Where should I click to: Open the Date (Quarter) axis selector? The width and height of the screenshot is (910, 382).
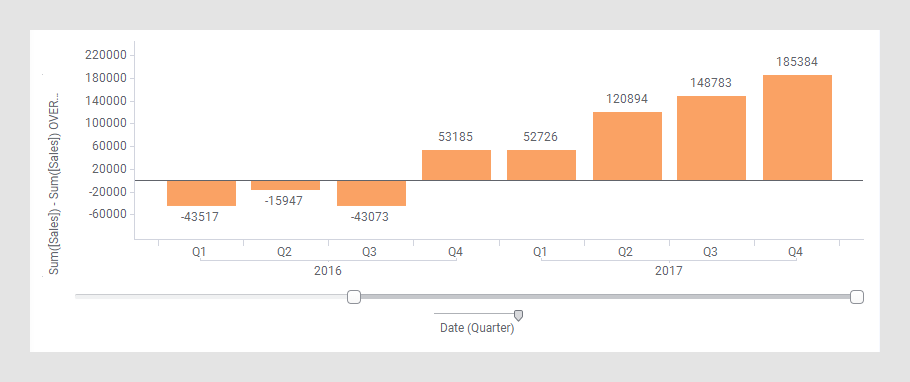coord(477,328)
